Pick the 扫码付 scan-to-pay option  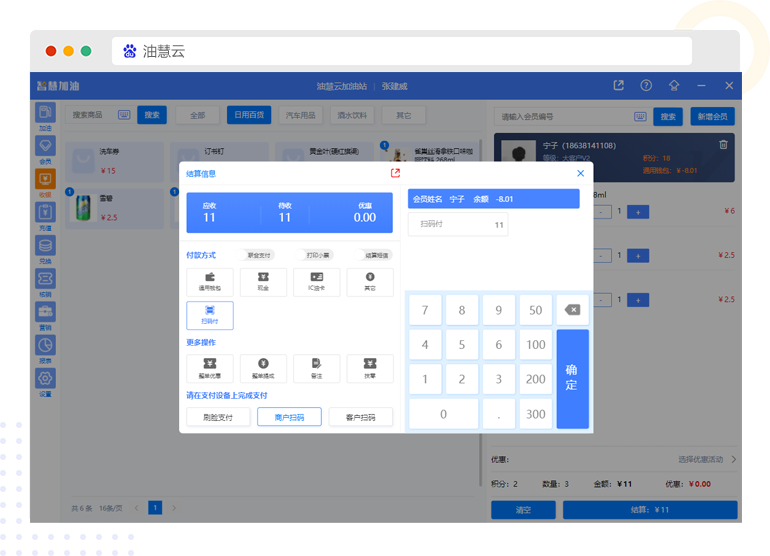tap(210, 315)
